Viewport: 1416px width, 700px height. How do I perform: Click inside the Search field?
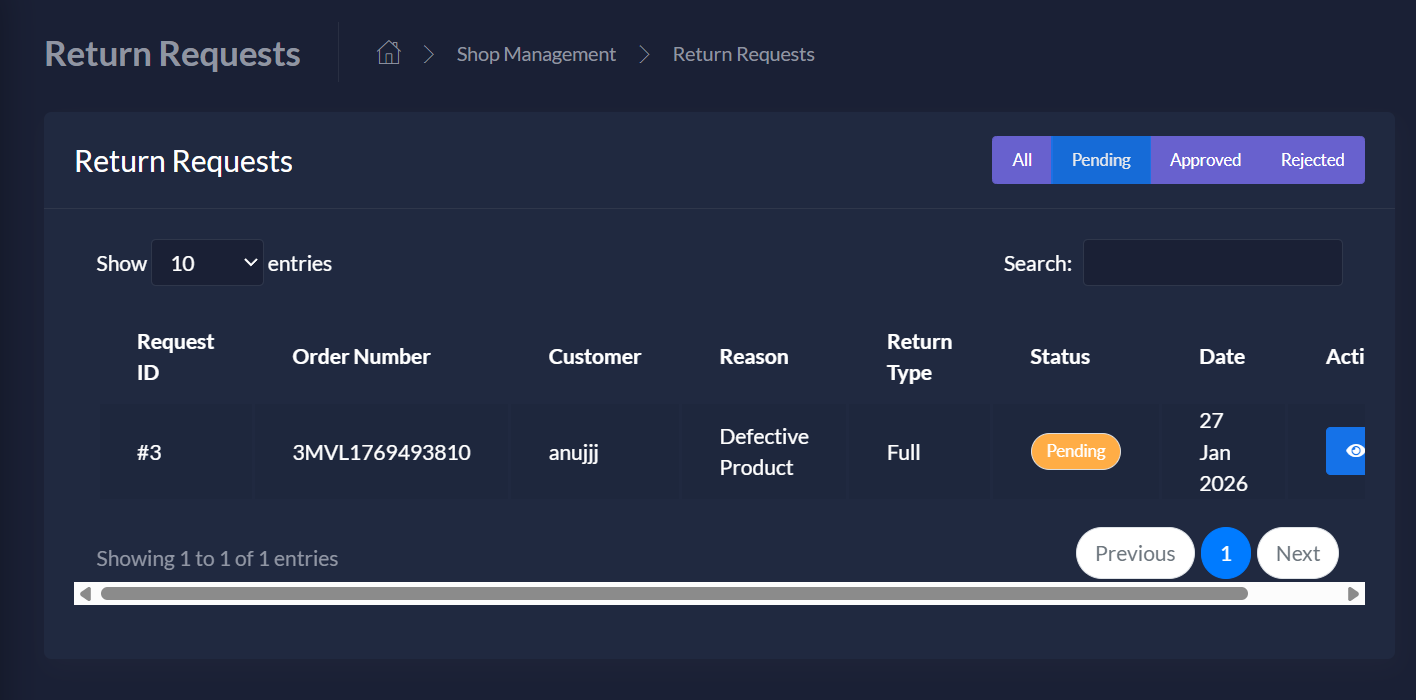(1212, 262)
